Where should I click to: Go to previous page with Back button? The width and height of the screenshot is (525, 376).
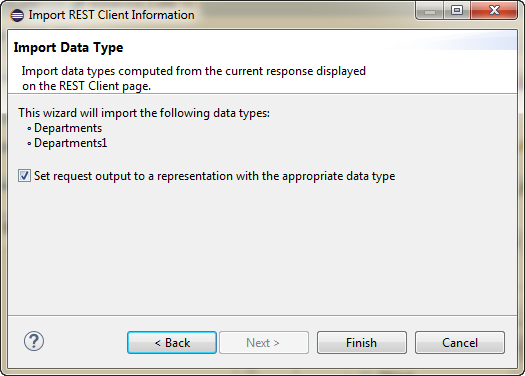[172, 343]
